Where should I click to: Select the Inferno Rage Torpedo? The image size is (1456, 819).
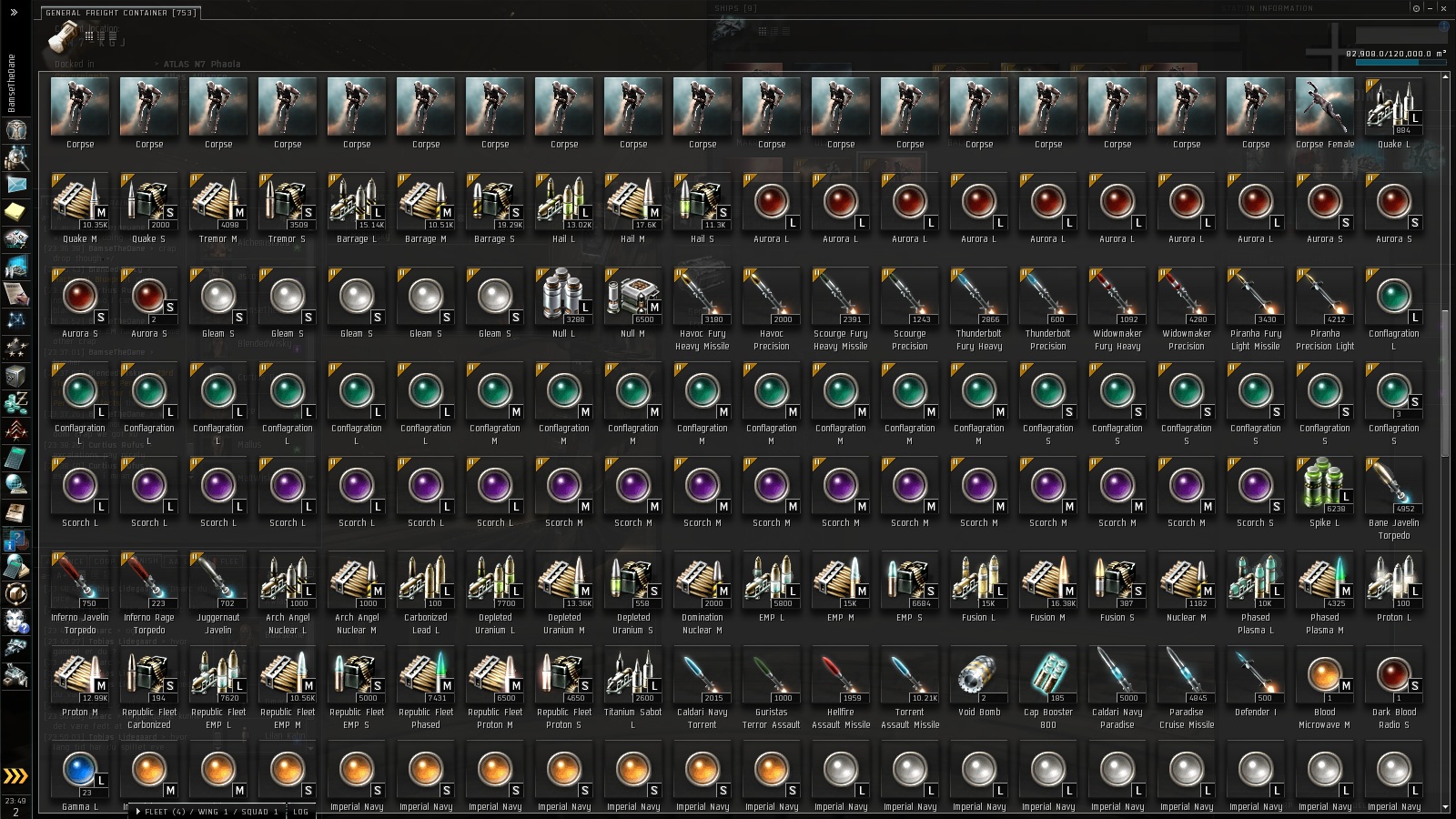coord(148,580)
